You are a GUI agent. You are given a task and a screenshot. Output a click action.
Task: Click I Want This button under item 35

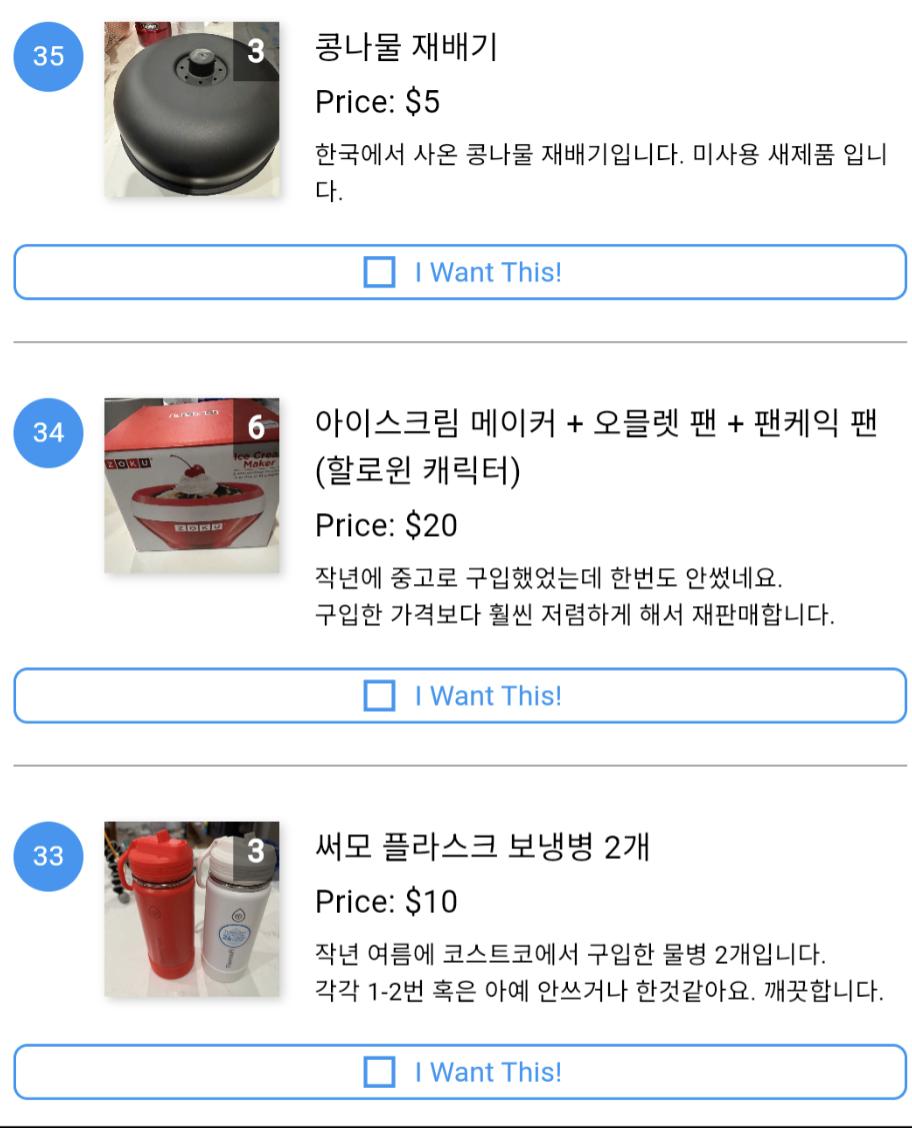[460, 273]
